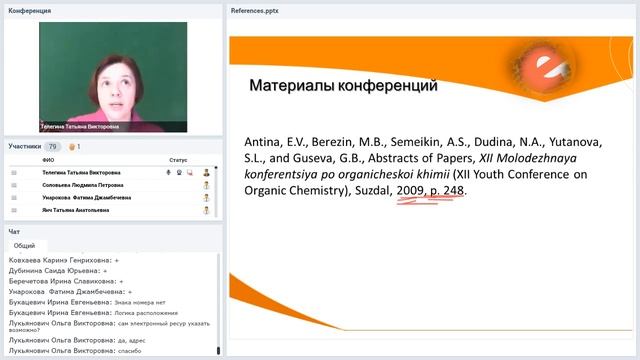Click the presenter name caption on video

(x=80, y=127)
